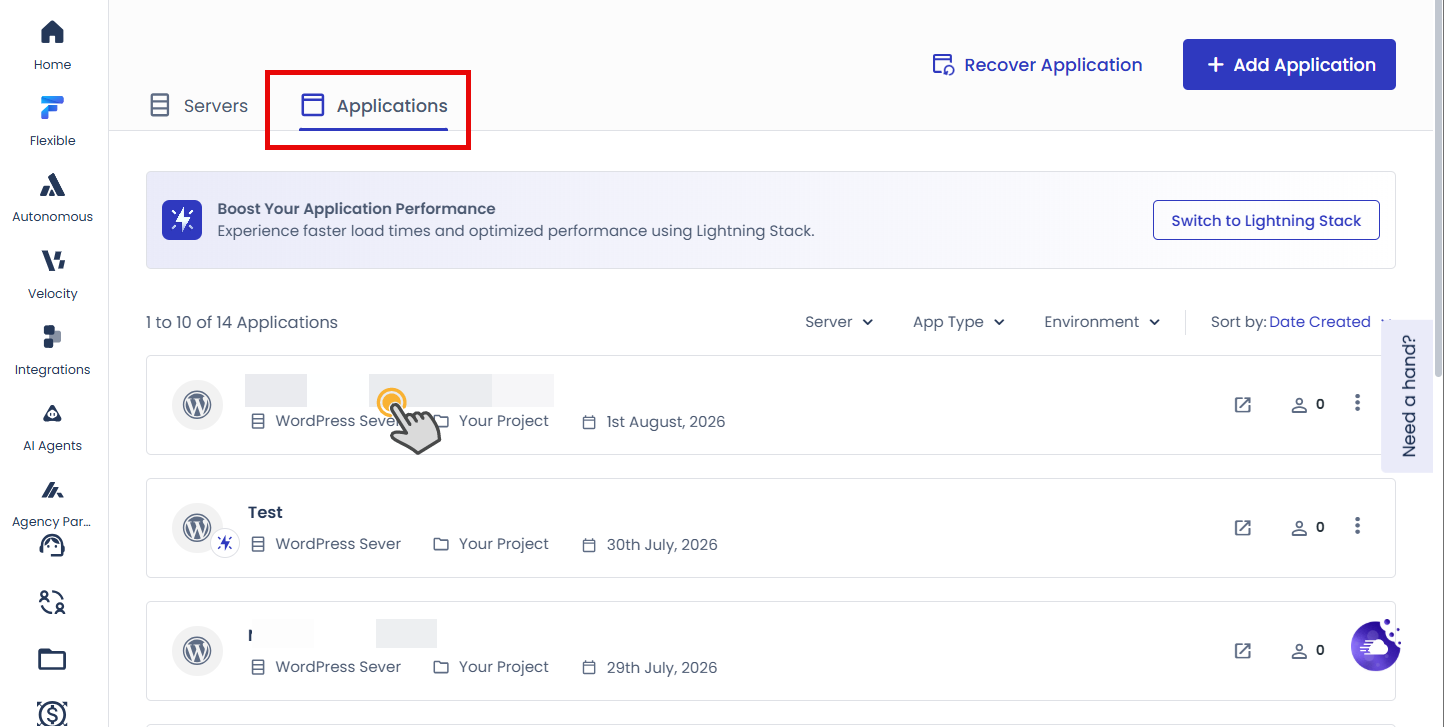
Task: Open the Home sidebar icon
Action: [x=52, y=32]
